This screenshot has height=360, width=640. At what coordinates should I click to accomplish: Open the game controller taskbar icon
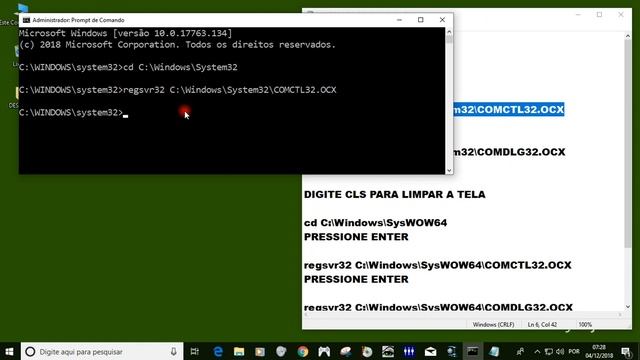pos(324,351)
